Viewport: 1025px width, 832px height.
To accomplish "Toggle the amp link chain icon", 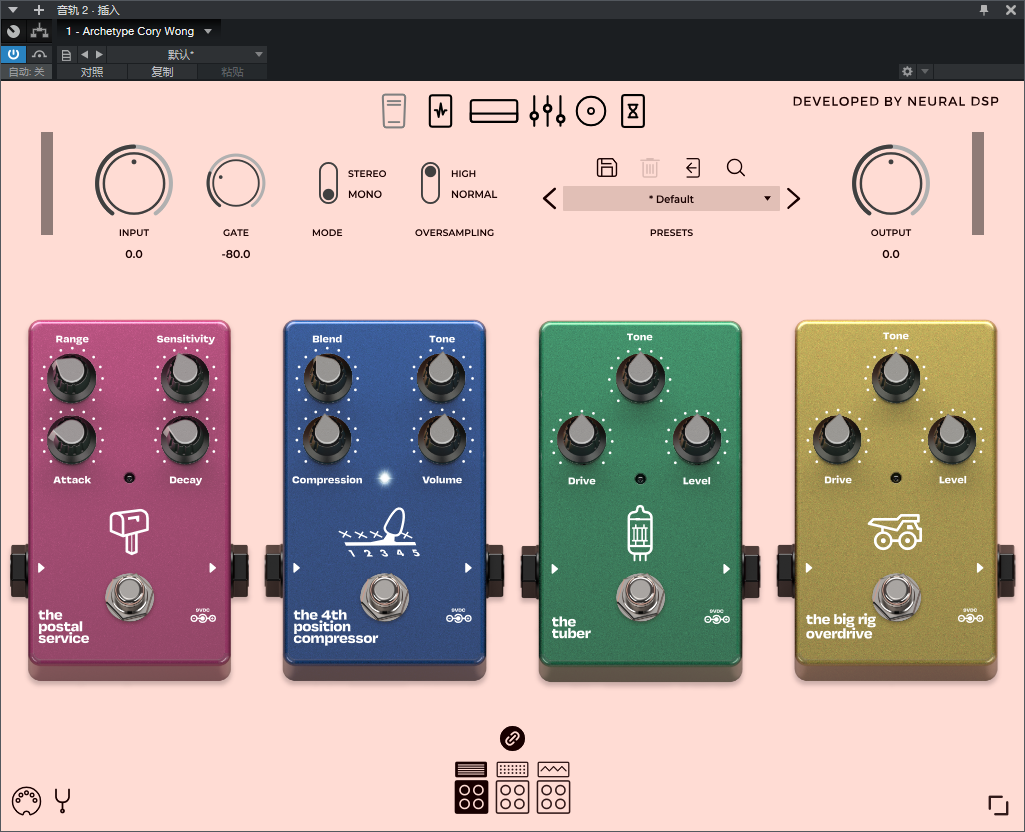I will click(x=512, y=739).
